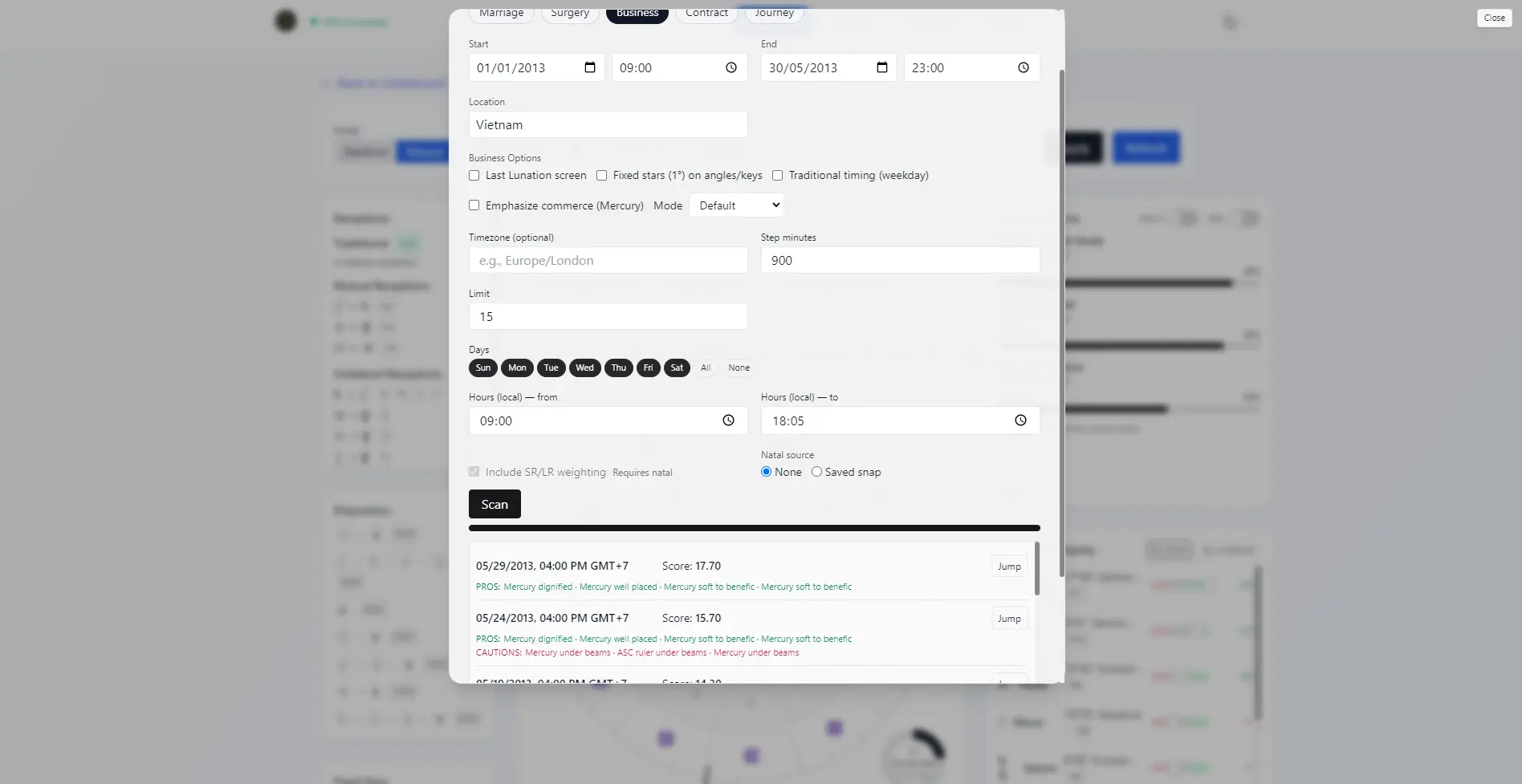Viewport: 1522px width, 784px height.
Task: Select the Business tab
Action: point(637,14)
